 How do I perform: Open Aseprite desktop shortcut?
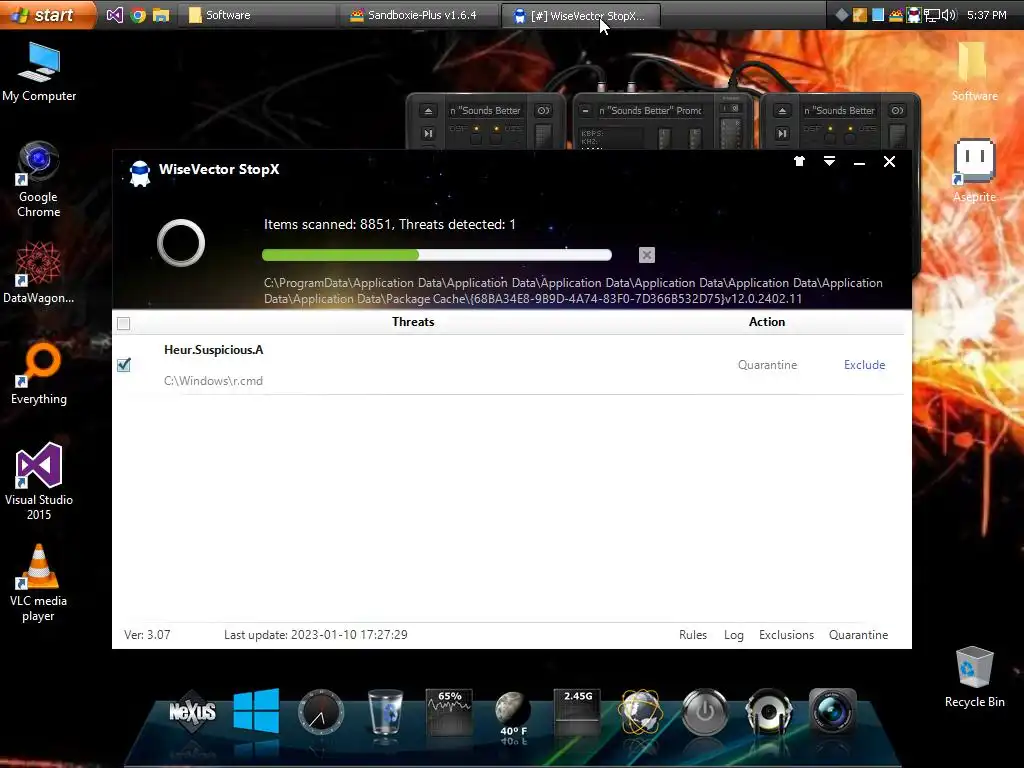pos(974,171)
